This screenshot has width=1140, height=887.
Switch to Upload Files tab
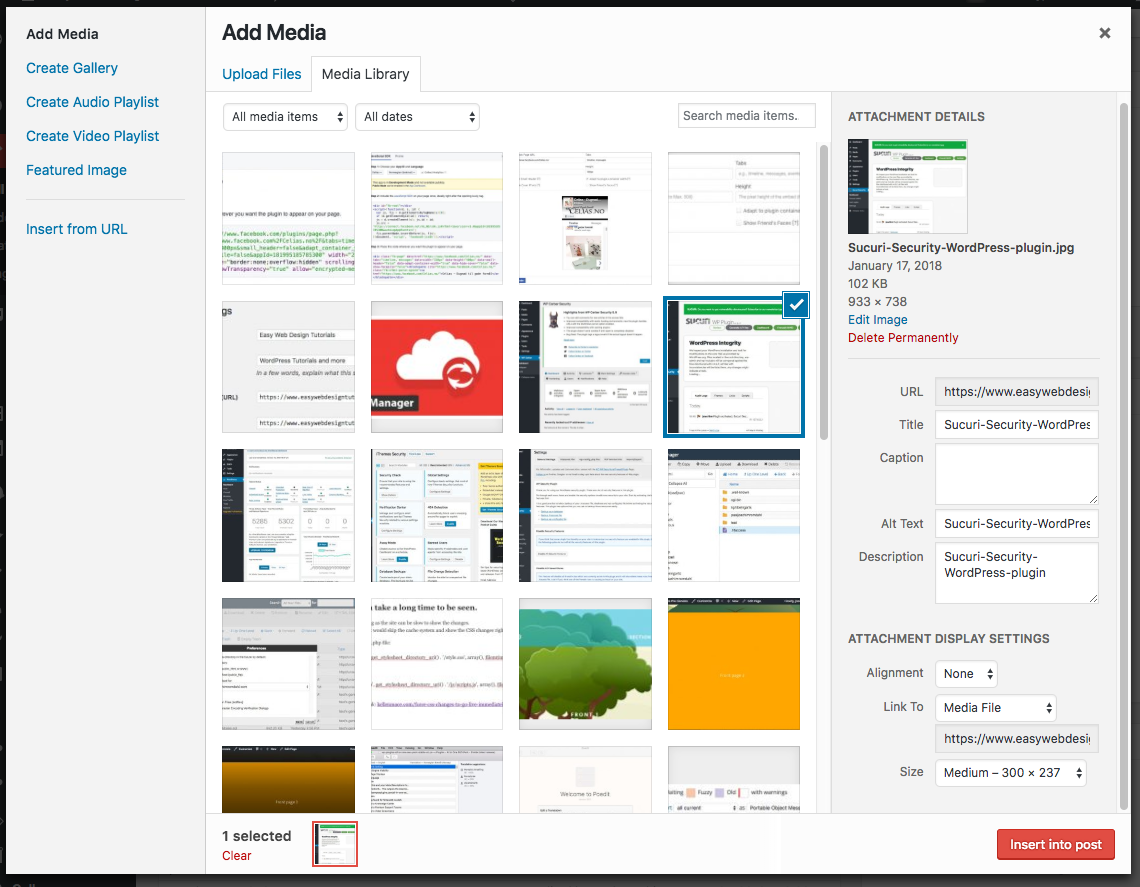262,74
